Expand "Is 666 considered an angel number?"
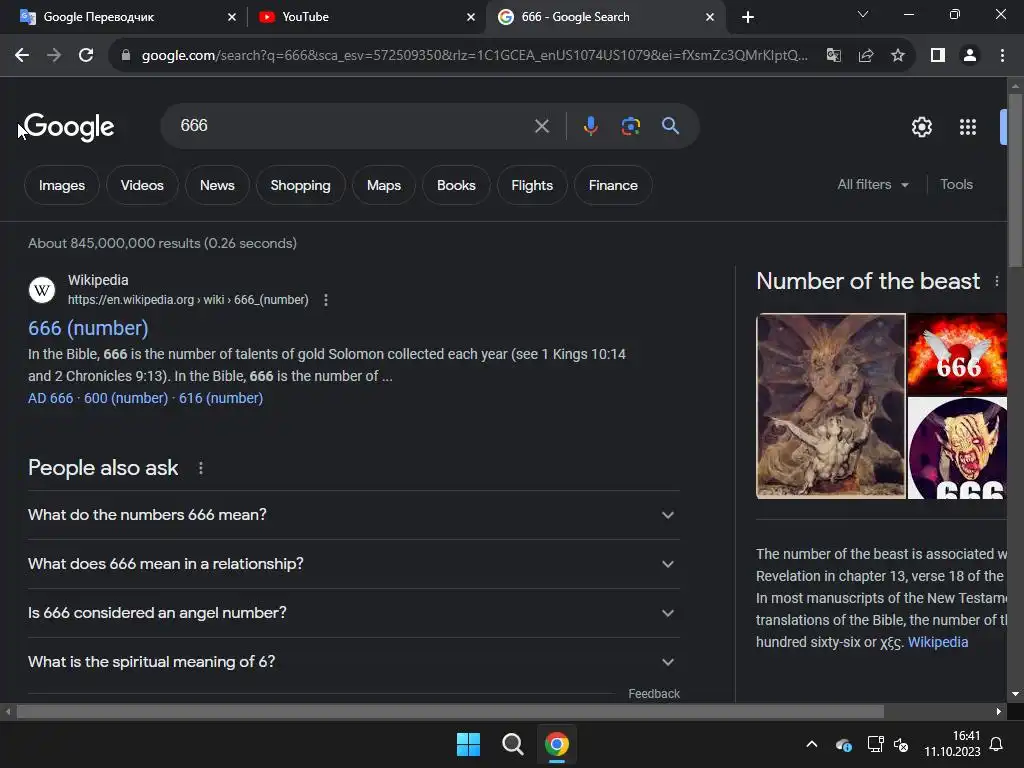The width and height of the screenshot is (1024, 768). 354,613
